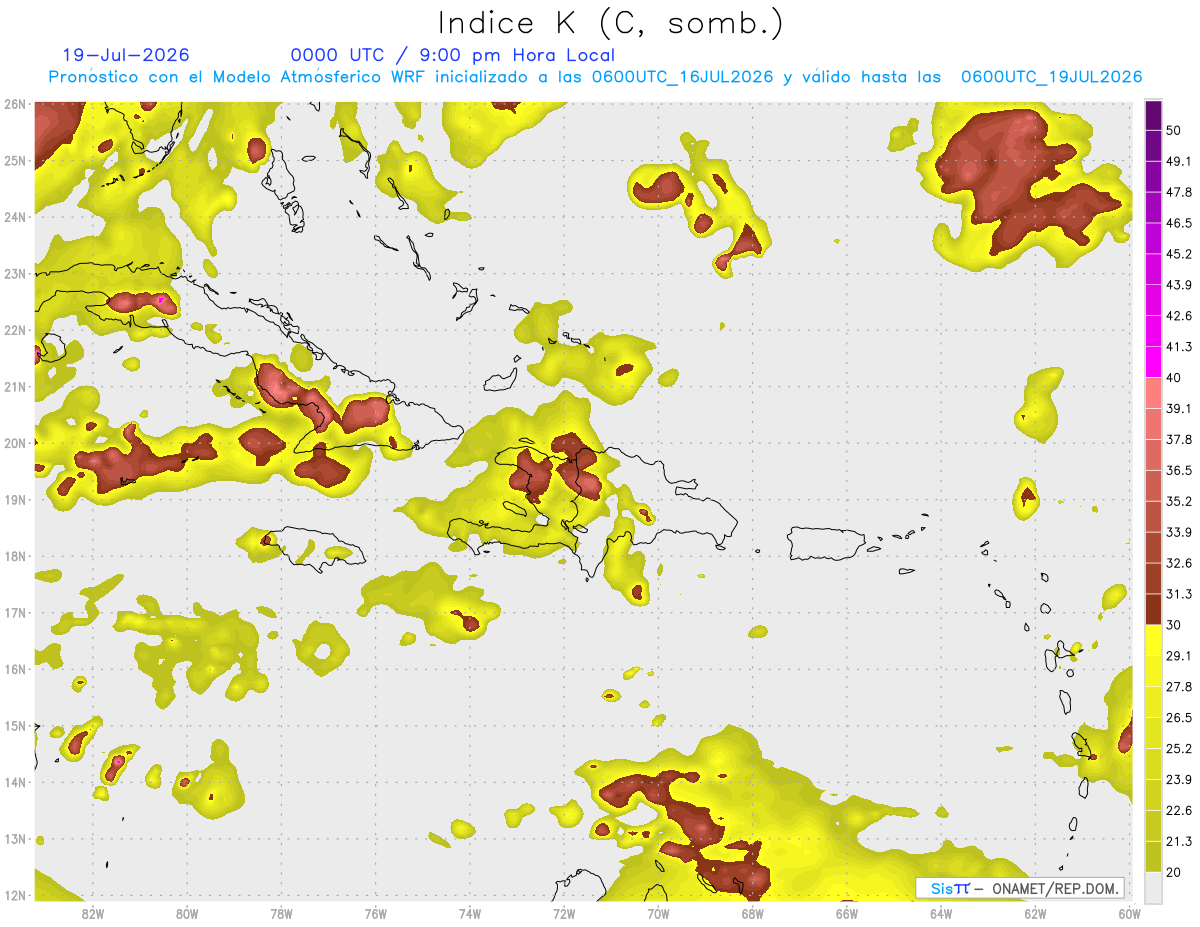1200x927 pixels.
Task: Click the '24N' latitude label
Action: 14,217
